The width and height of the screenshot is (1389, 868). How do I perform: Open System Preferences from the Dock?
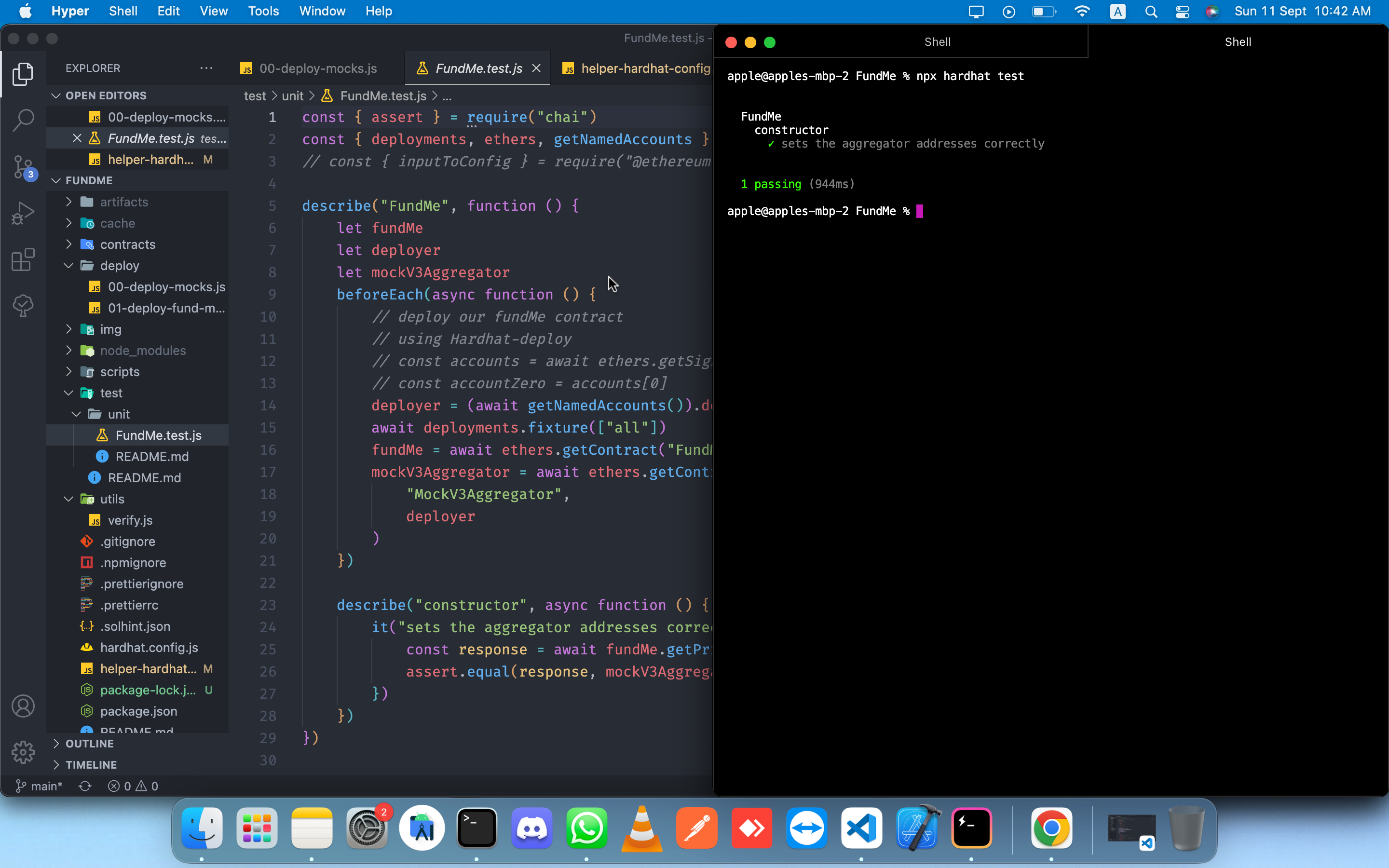[x=367, y=828]
